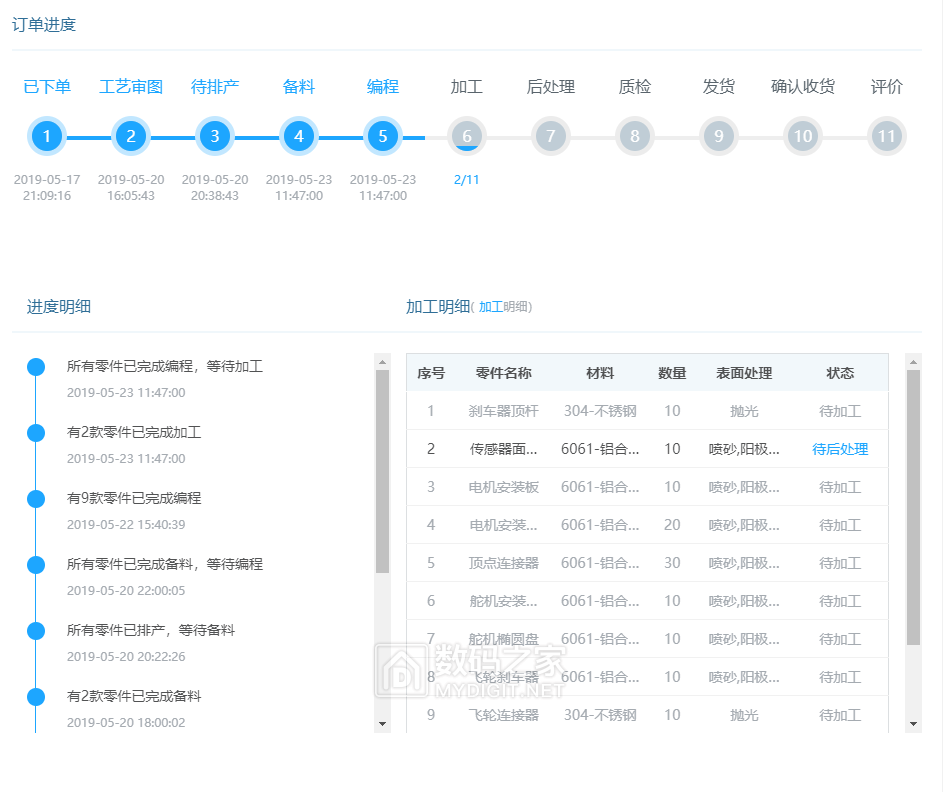Select step 11 circle for 评价
Viewport: 943px width, 792px height.
pos(887,137)
